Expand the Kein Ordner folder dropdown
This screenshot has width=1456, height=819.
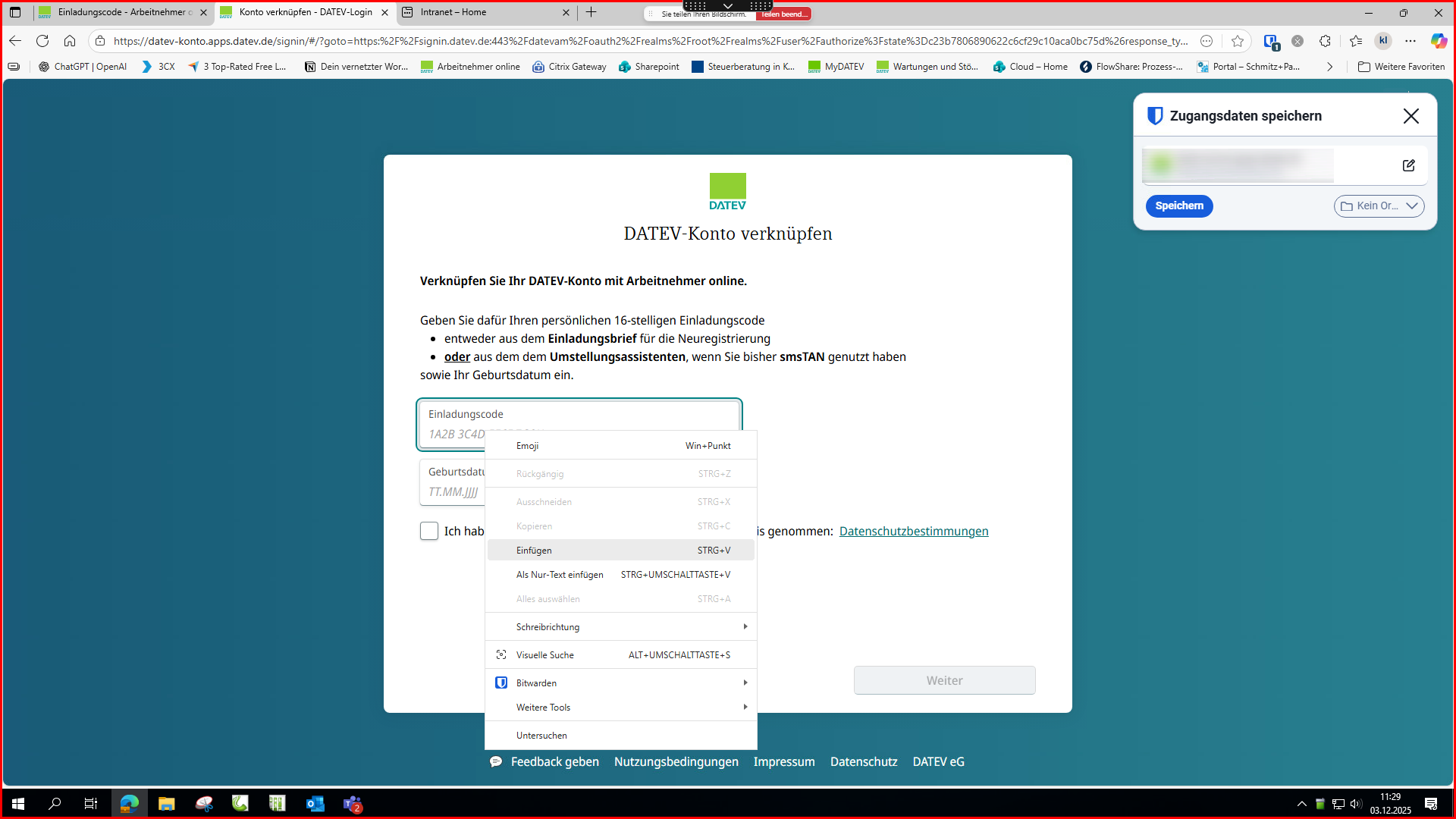1379,206
